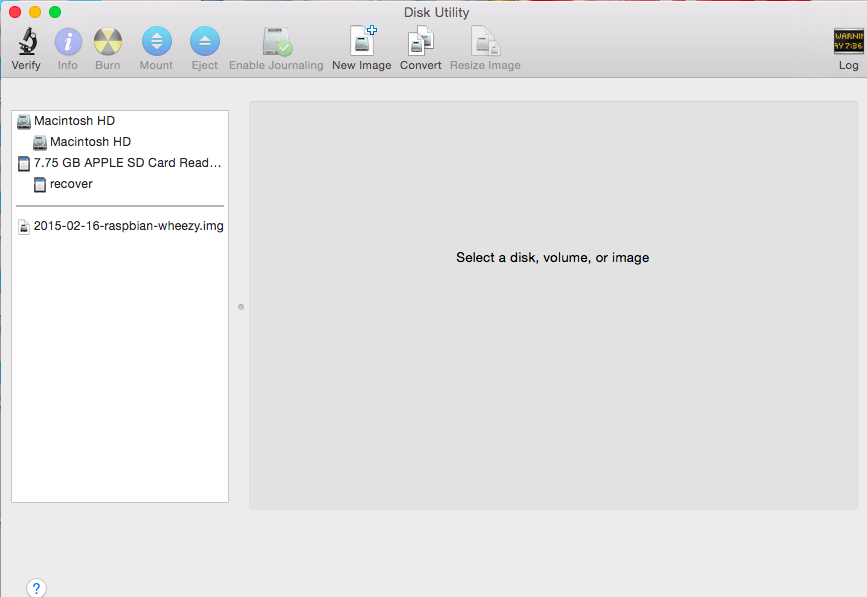This screenshot has width=867, height=597.
Task: Click the Verify microscope icon
Action: [26, 42]
